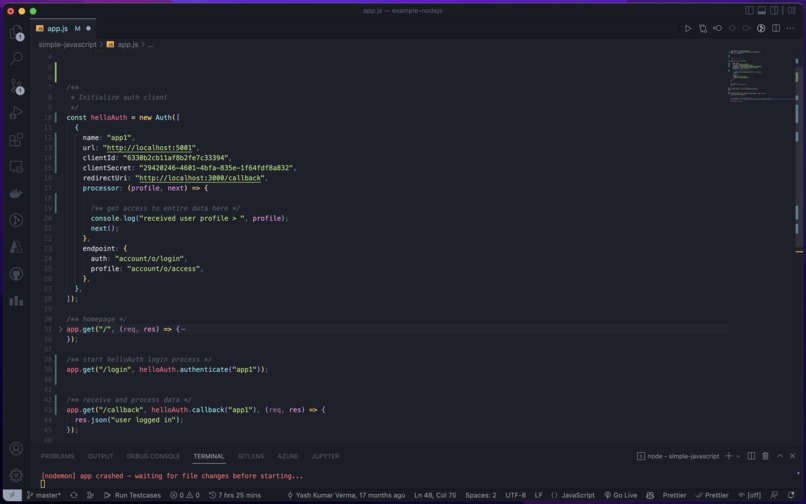Viewport: 806px width, 504px height.
Task: Toggle the primary side bar layout icon
Action: (x=749, y=10)
